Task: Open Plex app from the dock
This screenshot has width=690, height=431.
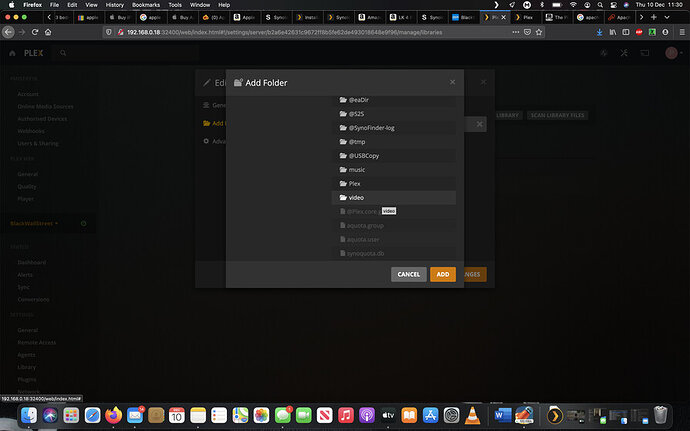Action: pos(555,415)
